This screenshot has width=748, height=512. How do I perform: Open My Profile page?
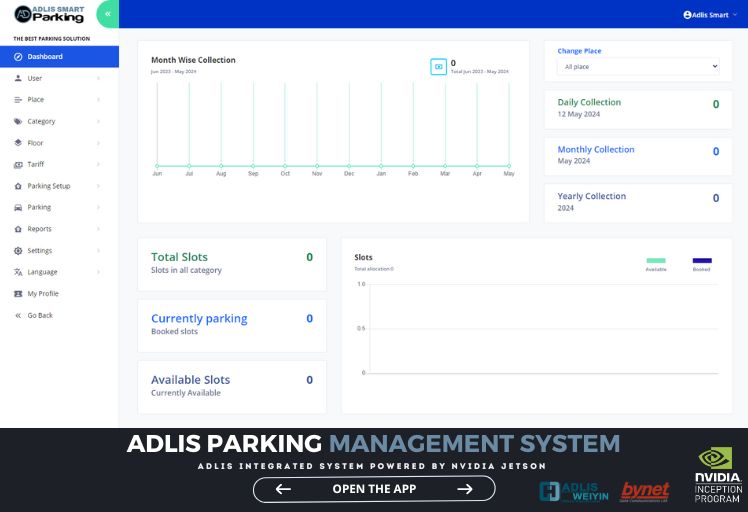(x=42, y=294)
